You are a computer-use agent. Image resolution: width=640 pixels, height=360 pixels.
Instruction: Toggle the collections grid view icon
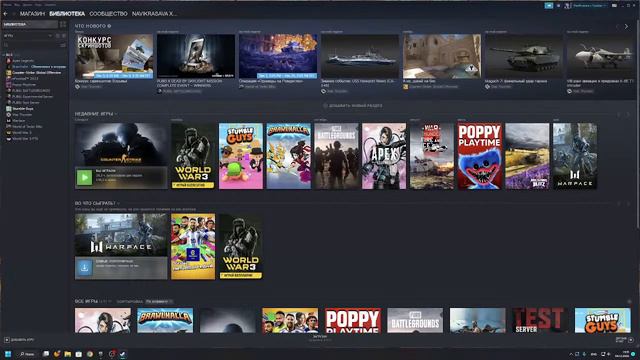[63, 24]
